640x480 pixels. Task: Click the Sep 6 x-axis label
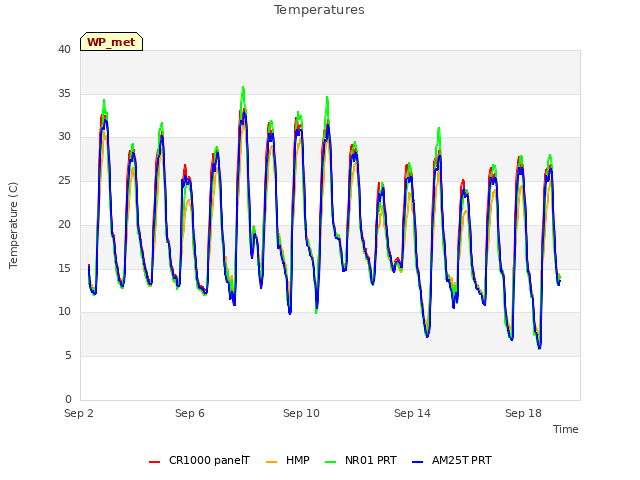(190, 413)
